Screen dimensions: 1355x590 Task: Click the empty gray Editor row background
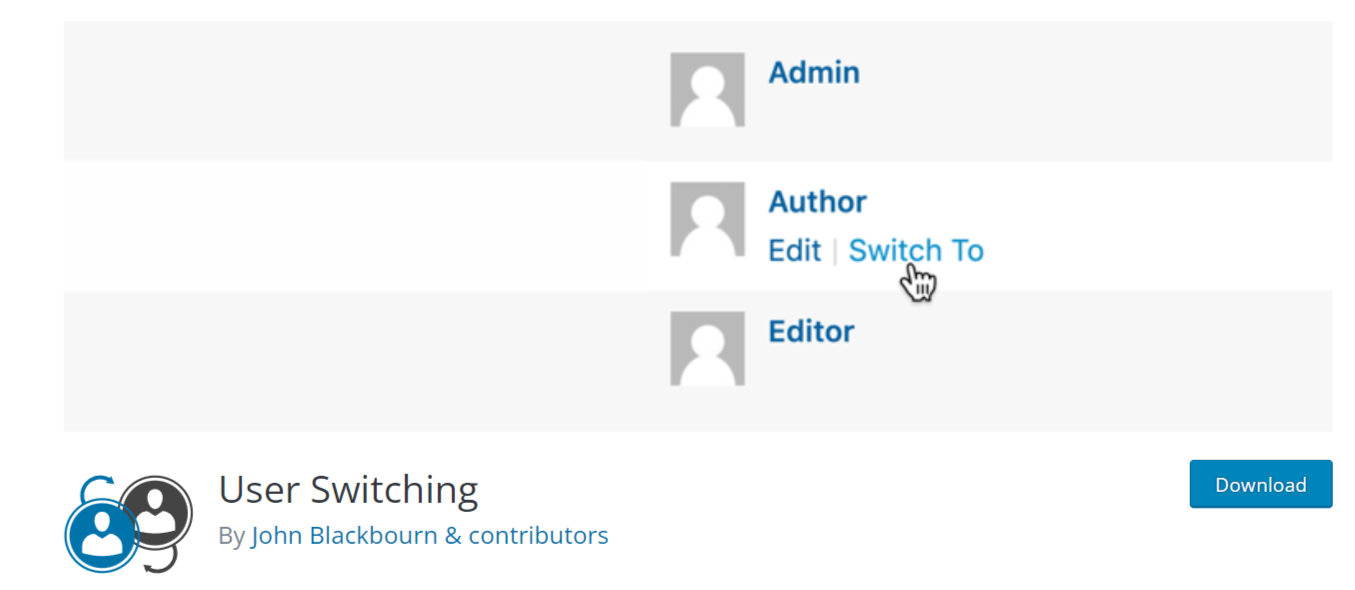(350, 360)
